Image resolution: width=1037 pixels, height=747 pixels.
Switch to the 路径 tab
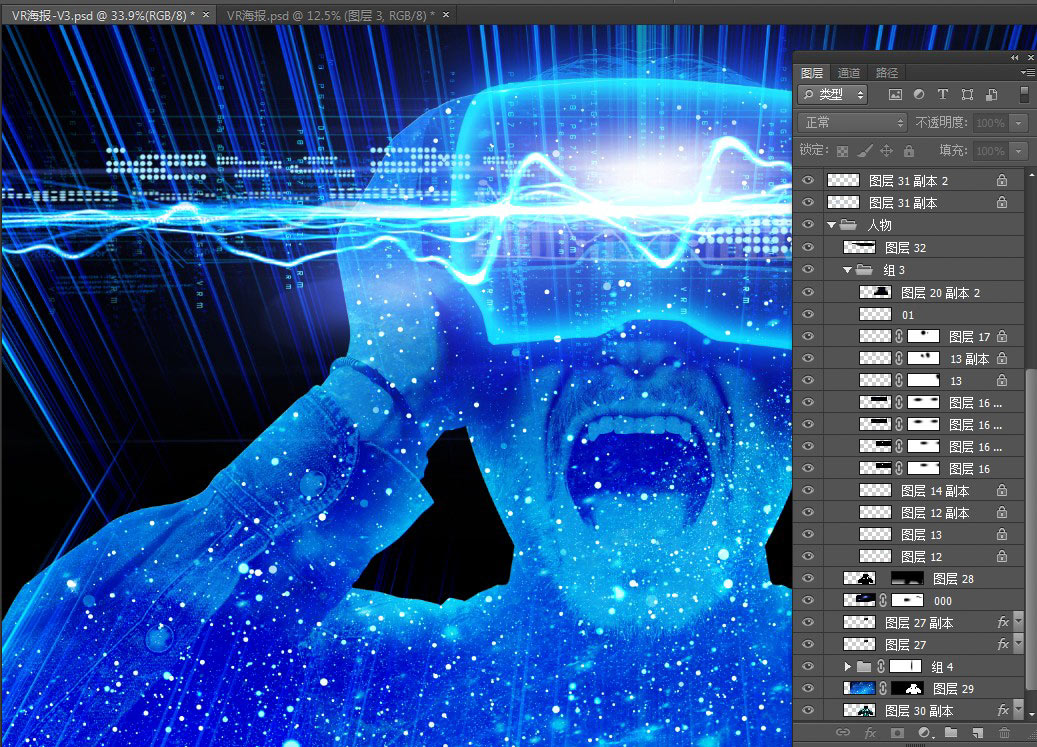pyautogui.click(x=887, y=73)
